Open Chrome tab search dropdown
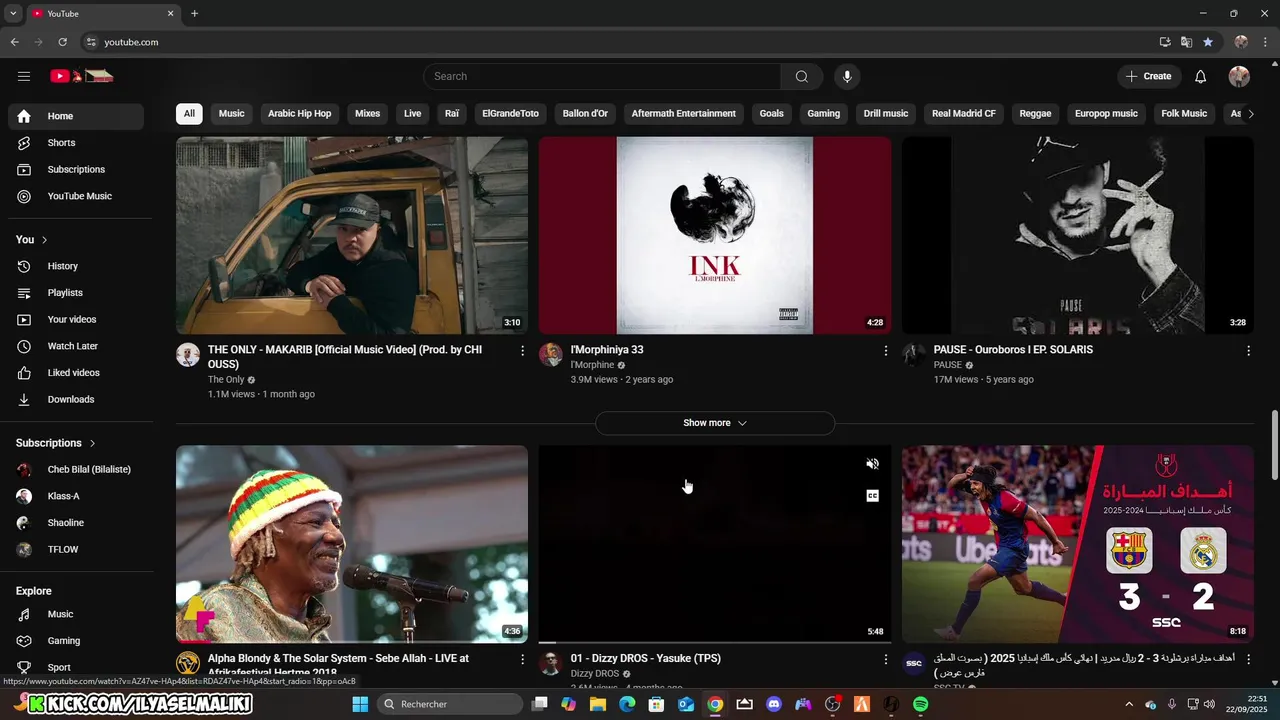The width and height of the screenshot is (1280, 720). click(13, 14)
